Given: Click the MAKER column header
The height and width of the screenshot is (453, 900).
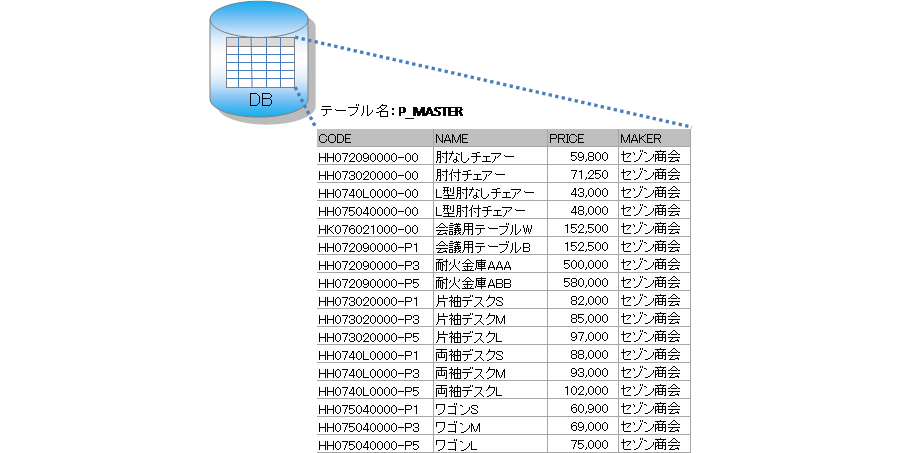Looking at the screenshot, I should [652, 138].
